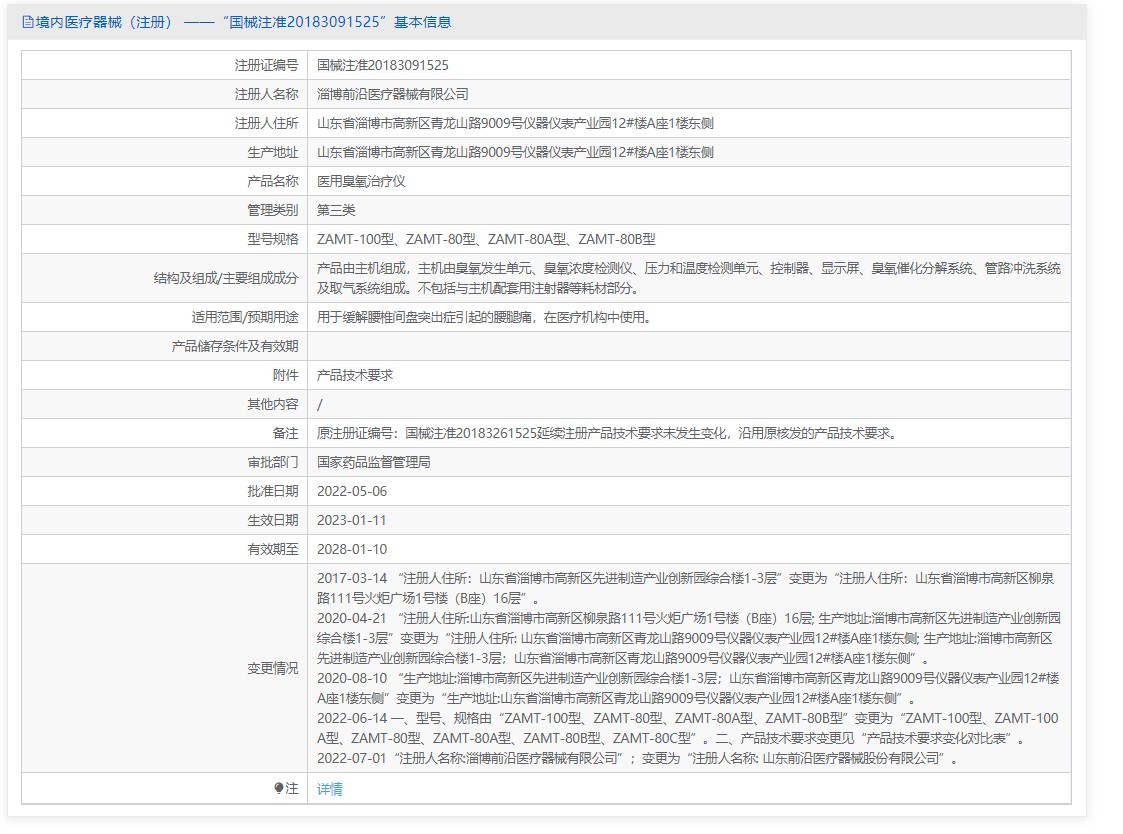
Task: Click the 有效期至 label
Action: (x=273, y=549)
